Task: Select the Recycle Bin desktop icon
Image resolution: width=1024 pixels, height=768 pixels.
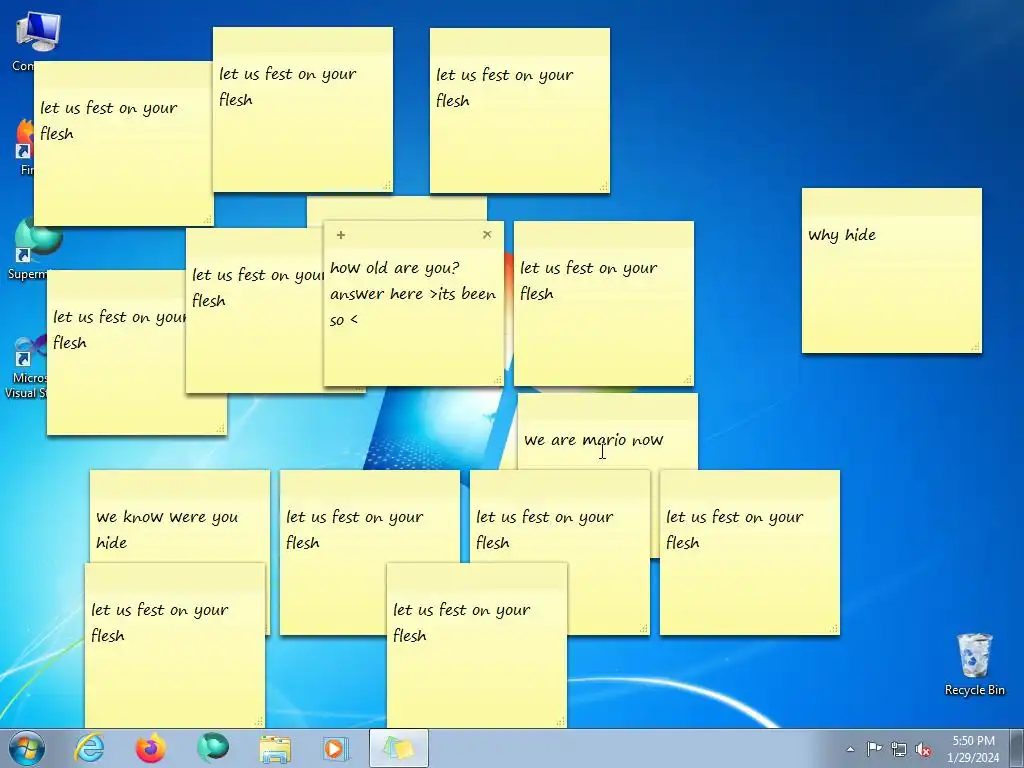Action: [974, 664]
